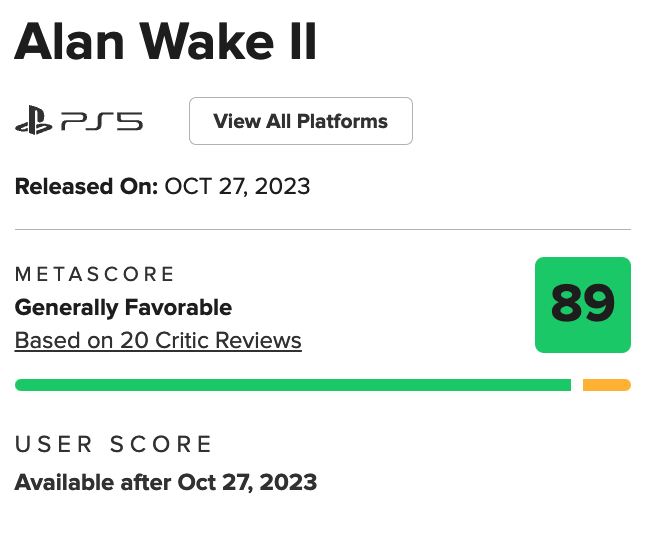Open the View All Platforms button
Viewport: 650px width, 552px height.
click(300, 121)
